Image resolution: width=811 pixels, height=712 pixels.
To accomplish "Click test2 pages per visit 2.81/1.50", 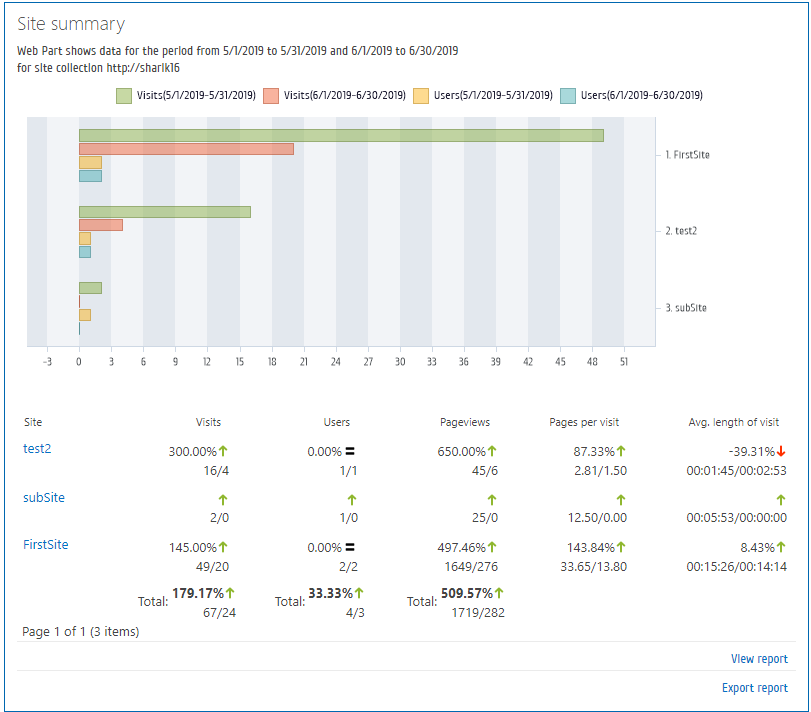I will point(600,471).
